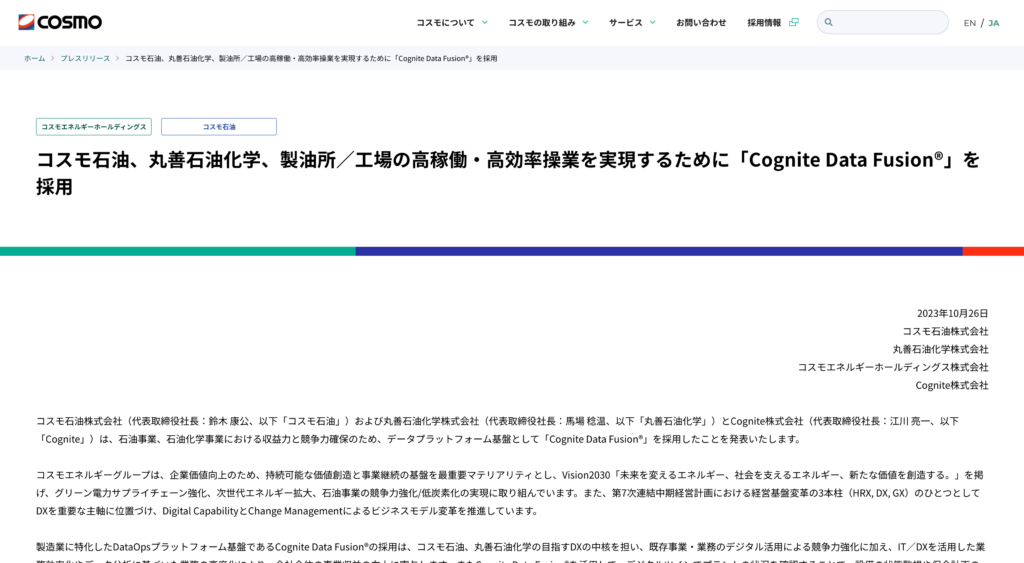Click the press release headline text
The width and height of the screenshot is (1024, 563).
508,173
